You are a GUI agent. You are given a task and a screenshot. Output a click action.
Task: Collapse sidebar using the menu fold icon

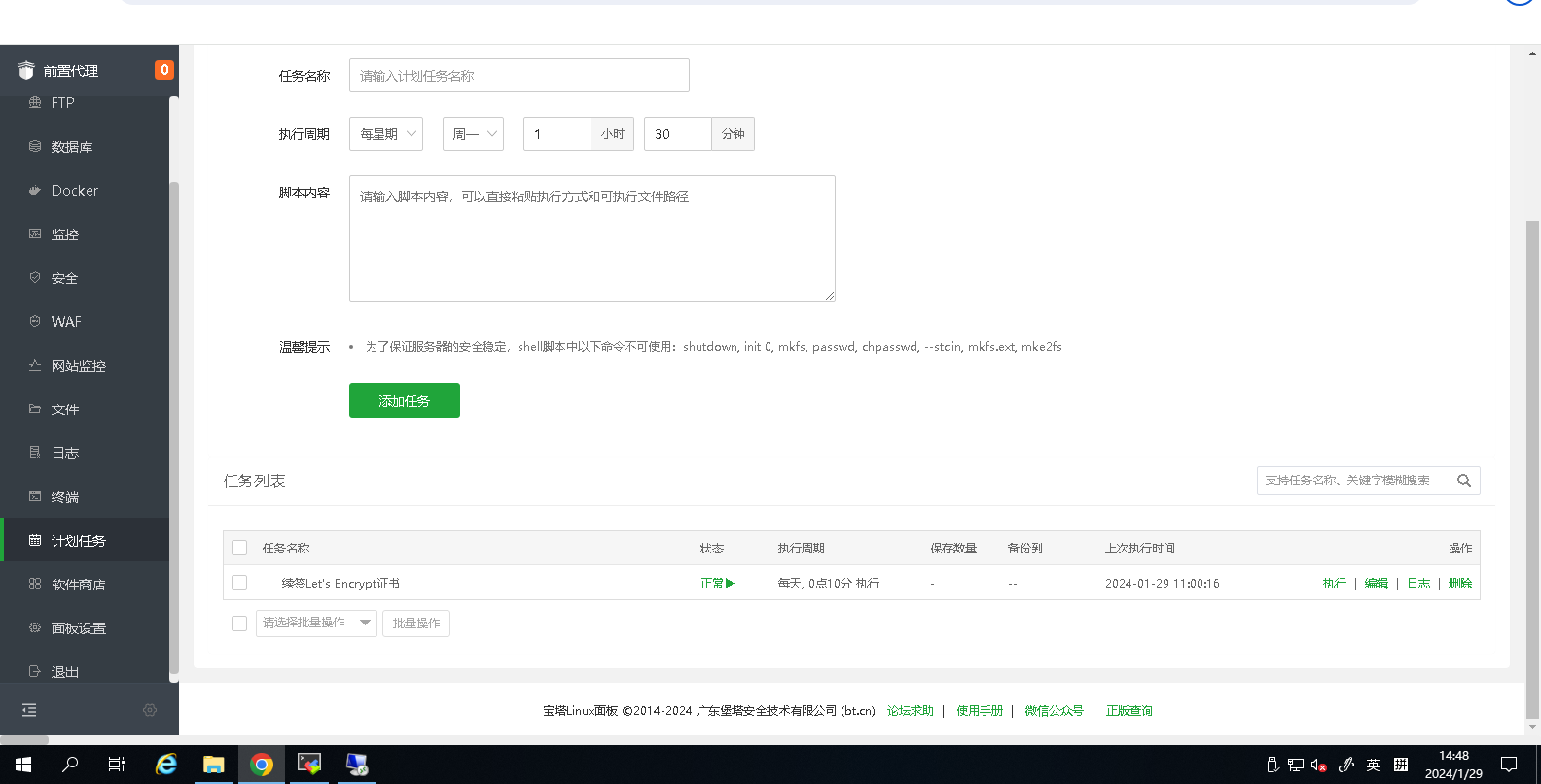tap(29, 710)
